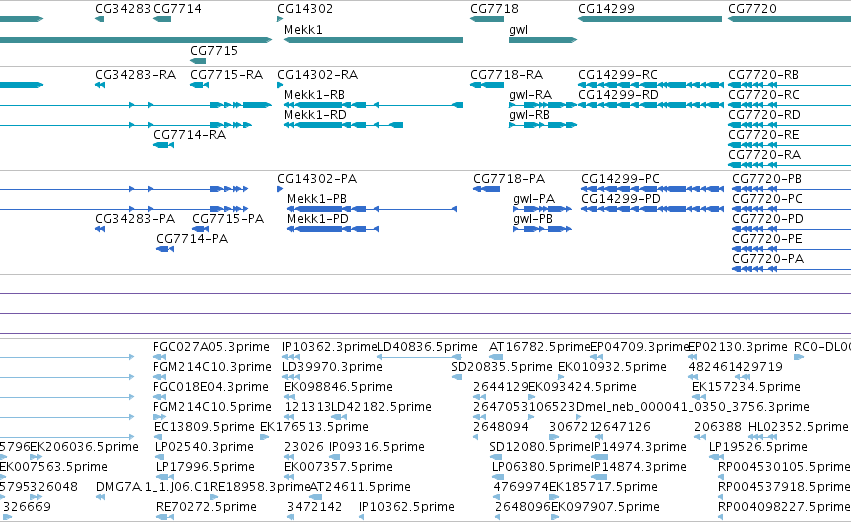
Task: Select the CG7714 gene label
Action: pos(177,9)
